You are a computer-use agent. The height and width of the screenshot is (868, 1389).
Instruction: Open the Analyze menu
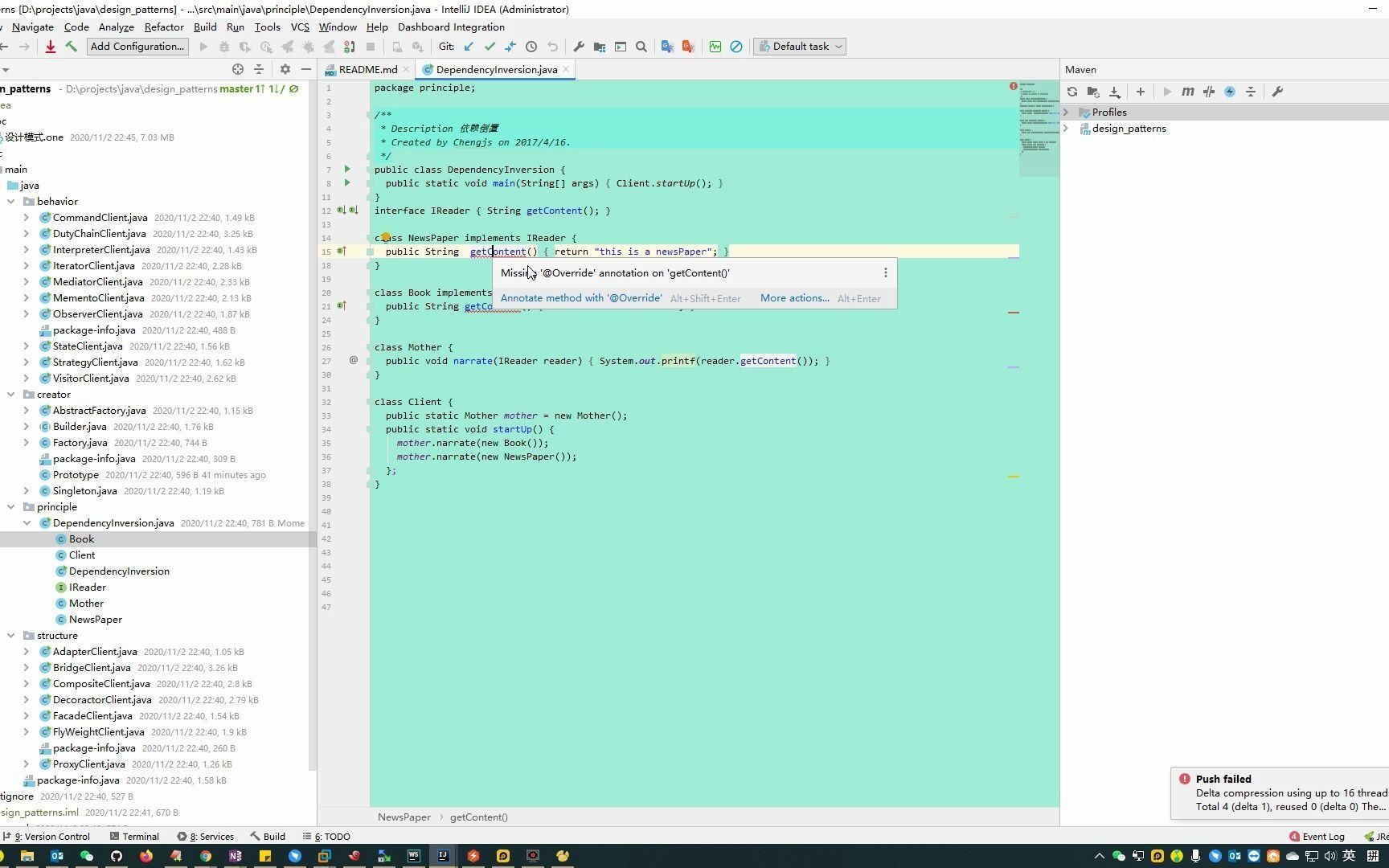pos(117,27)
